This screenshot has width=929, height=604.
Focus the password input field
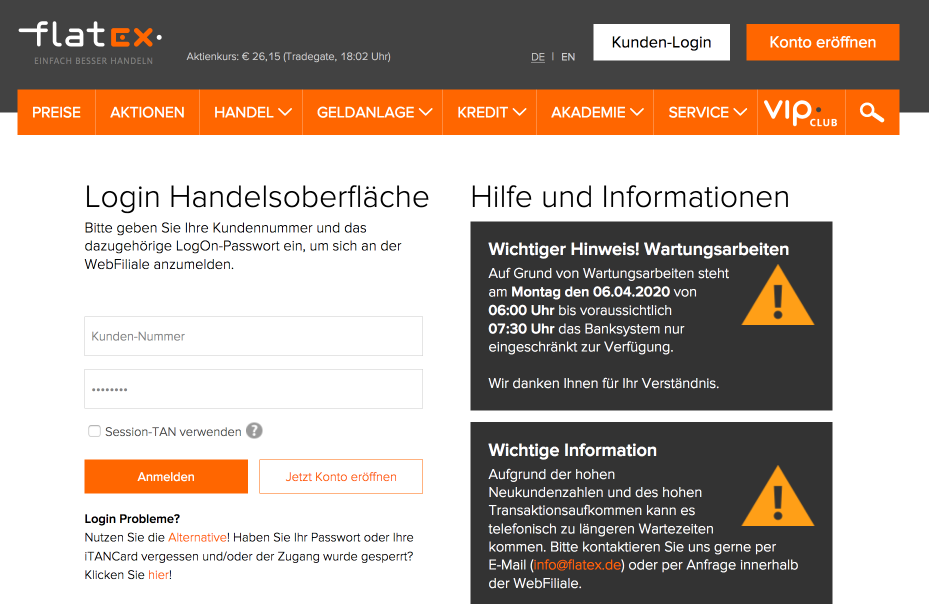click(x=254, y=389)
